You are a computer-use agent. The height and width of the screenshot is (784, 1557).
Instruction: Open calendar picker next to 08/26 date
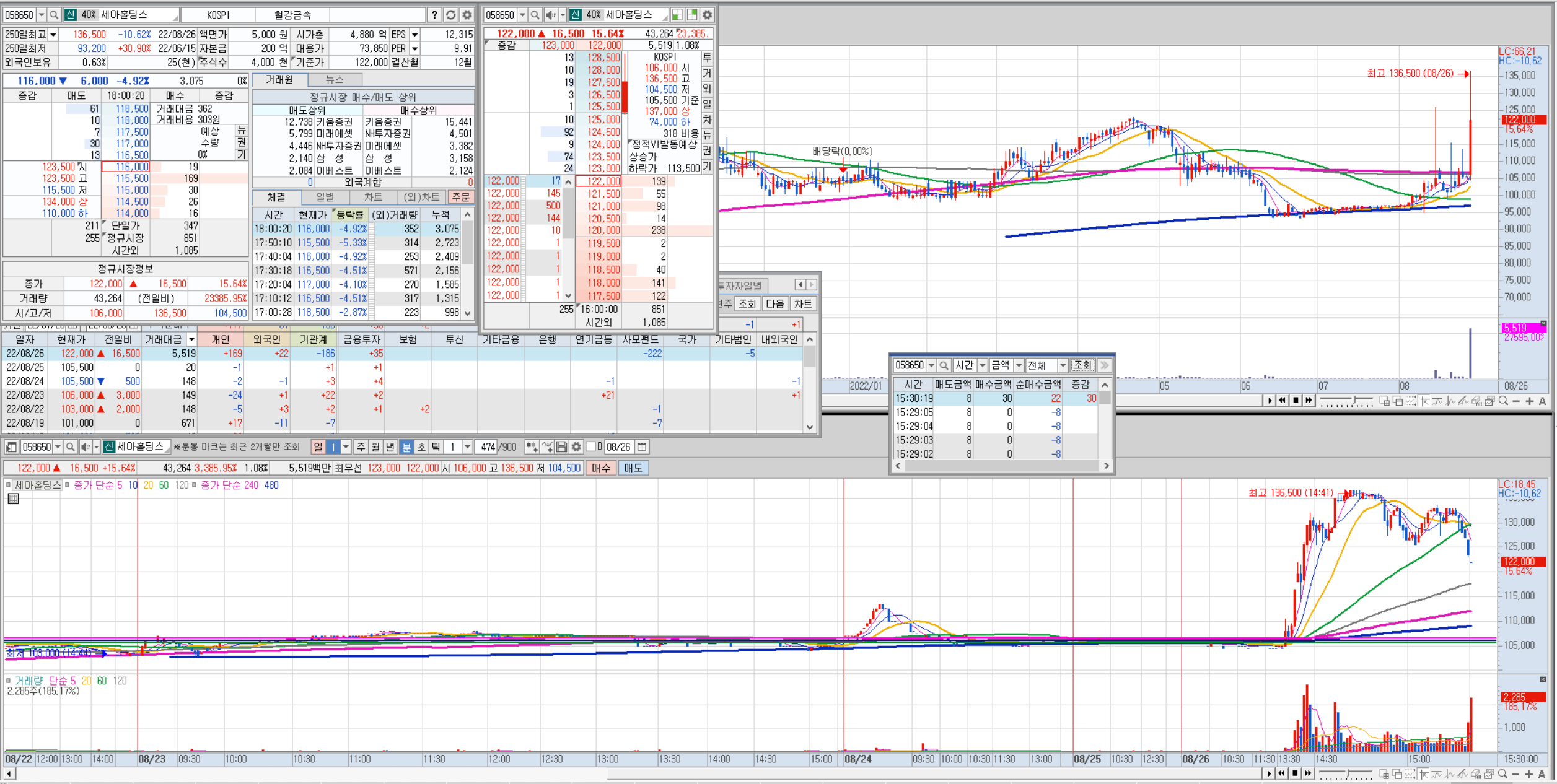pos(642,447)
